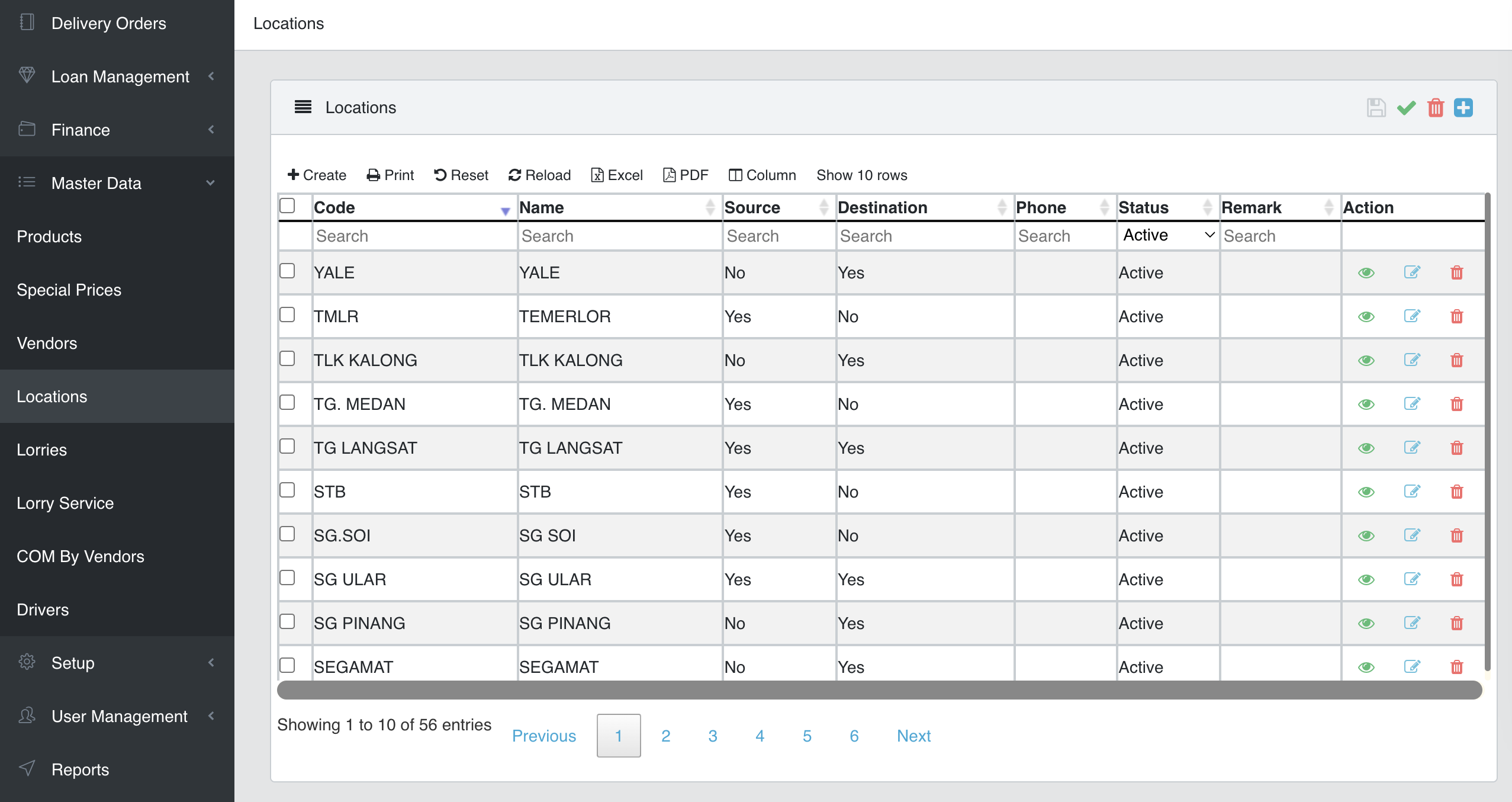Screen dimensions: 1512x802
Task: View the YALE location with eye icon
Action: click(x=1366, y=273)
